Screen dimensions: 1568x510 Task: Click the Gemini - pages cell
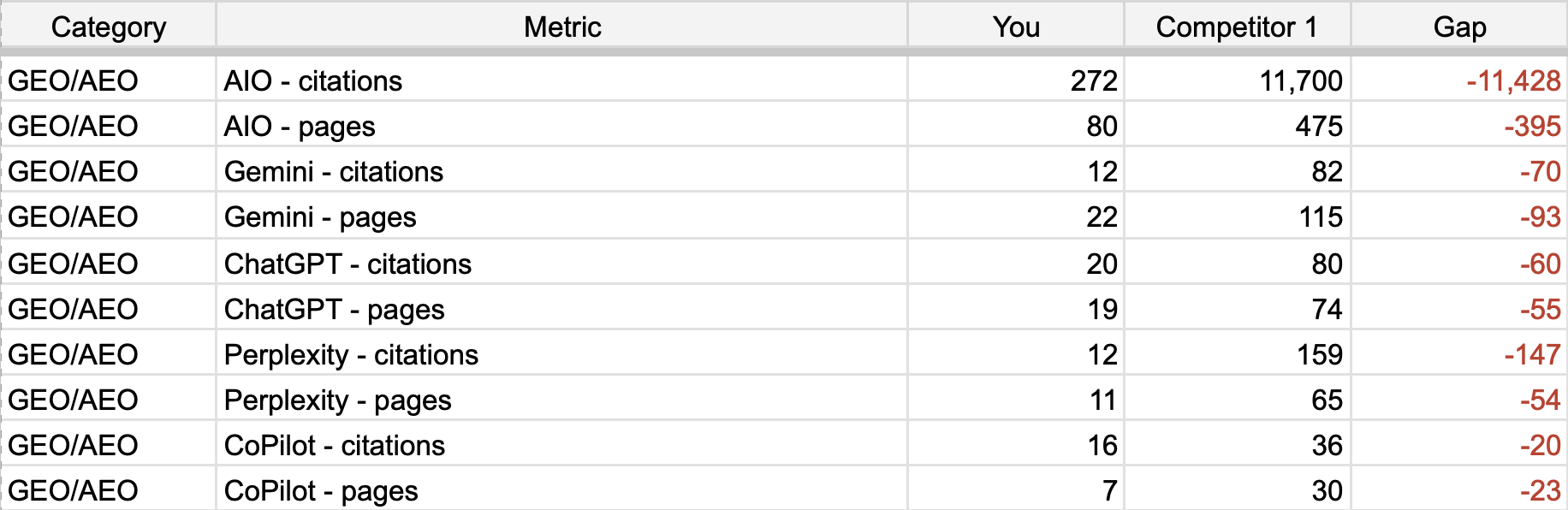point(320,217)
